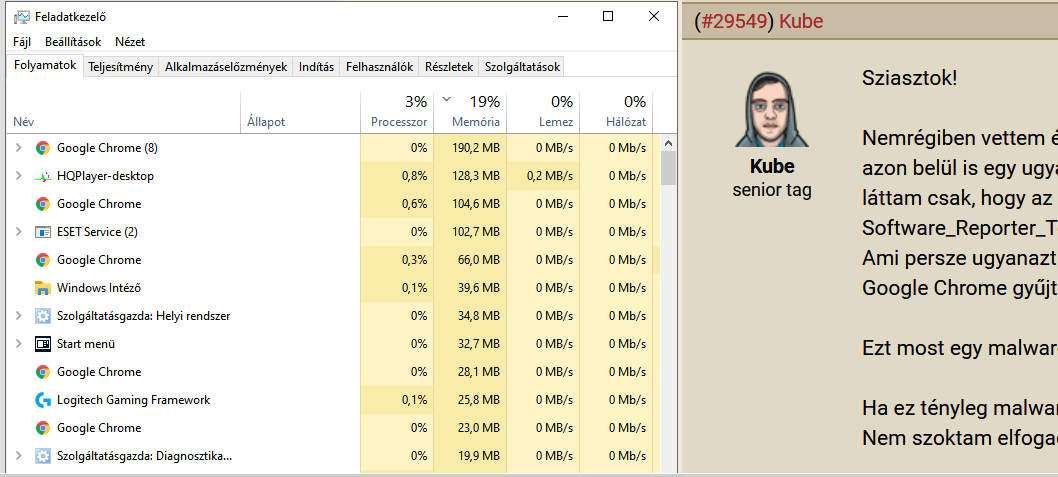
Task: Click Chrome icon in 23,0 MB row
Action: click(x=43, y=428)
